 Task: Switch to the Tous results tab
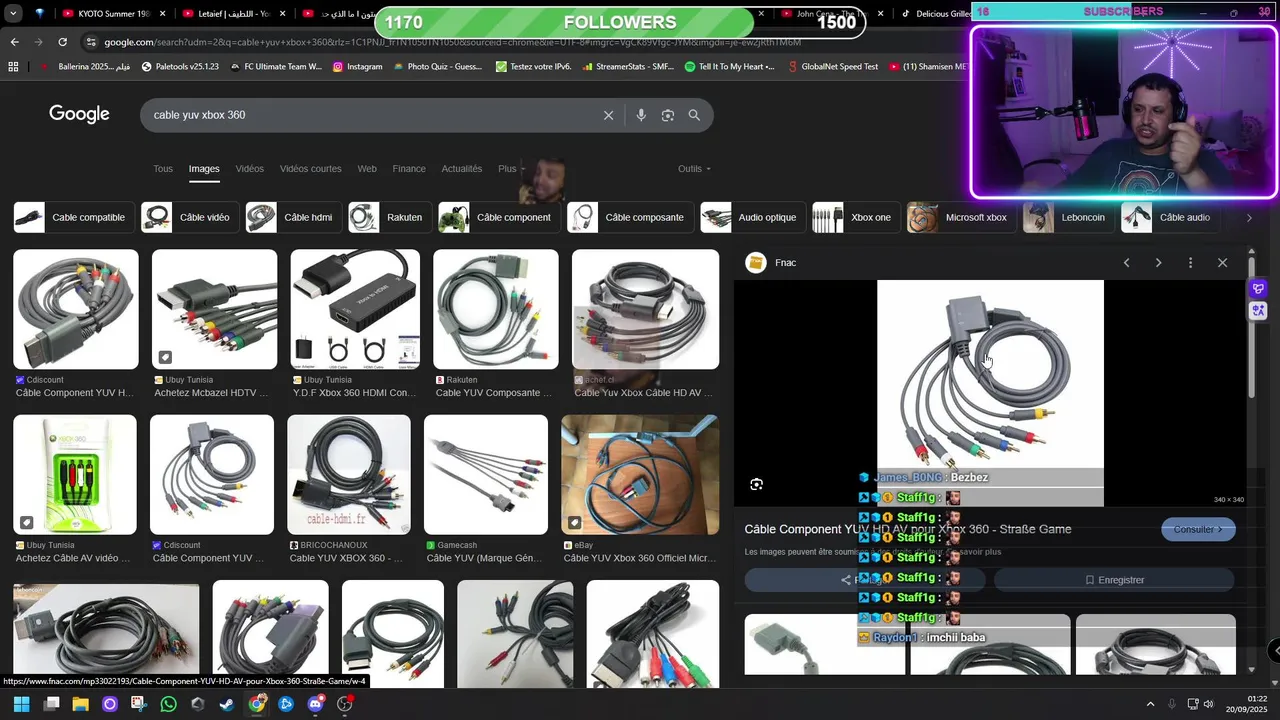pos(163,169)
